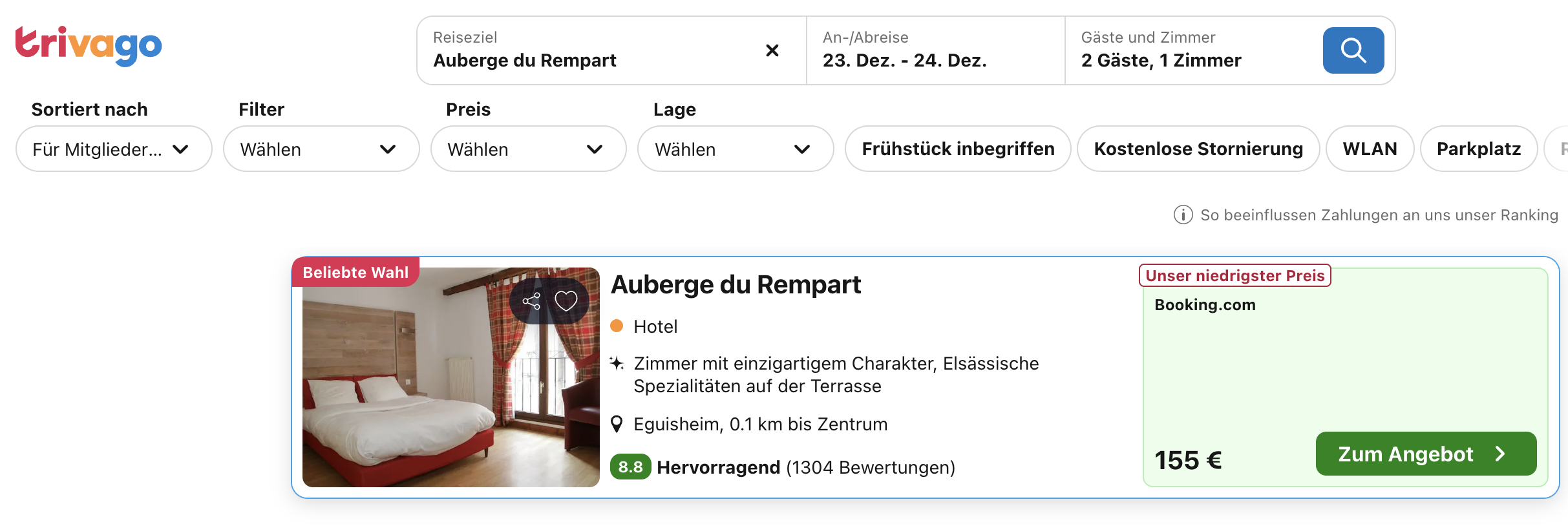Click the trivago logo
1568x526 pixels.
click(89, 45)
